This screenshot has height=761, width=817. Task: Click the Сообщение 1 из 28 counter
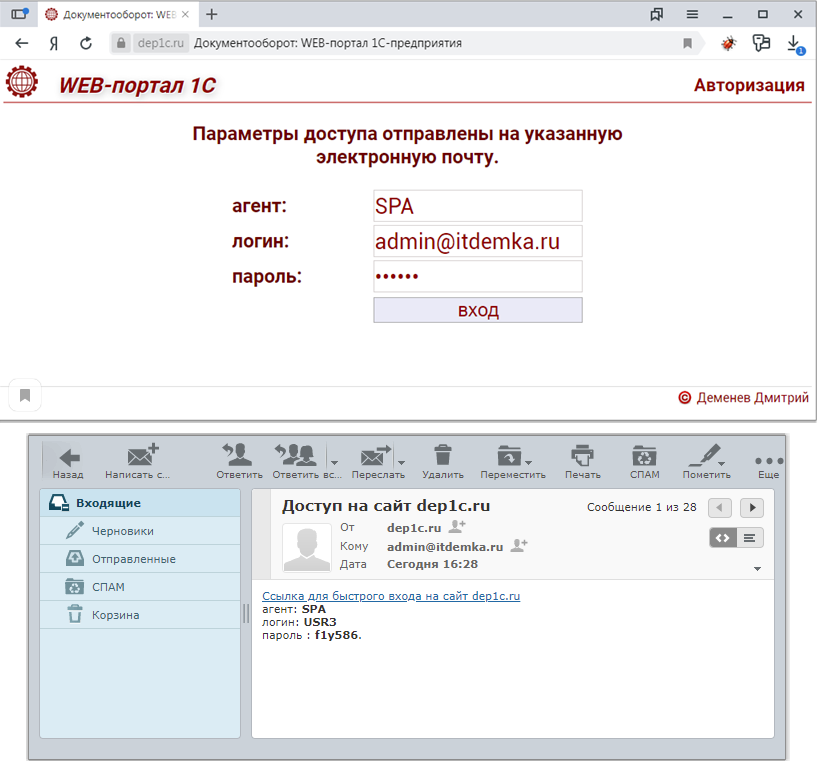[641, 507]
